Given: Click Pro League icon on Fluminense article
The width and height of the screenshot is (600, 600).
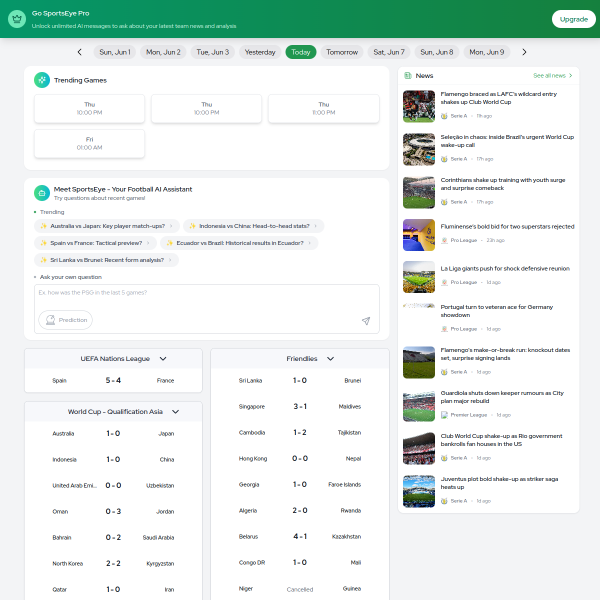Looking at the screenshot, I should point(444,240).
